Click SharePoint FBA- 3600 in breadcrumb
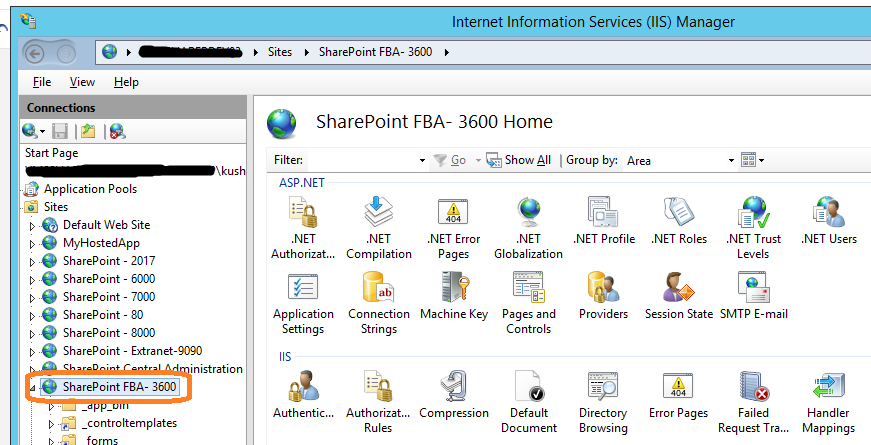 (x=376, y=52)
